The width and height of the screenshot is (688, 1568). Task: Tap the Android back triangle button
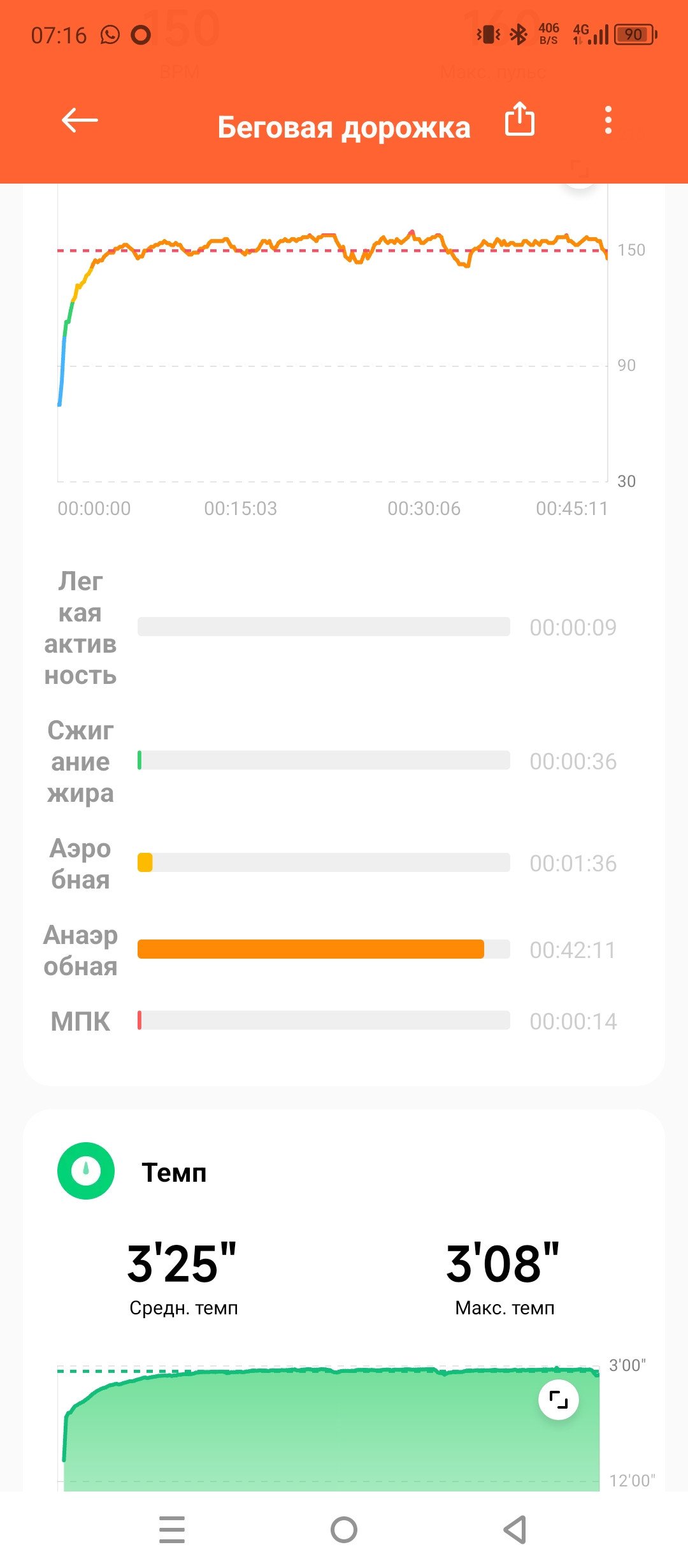tap(515, 1530)
